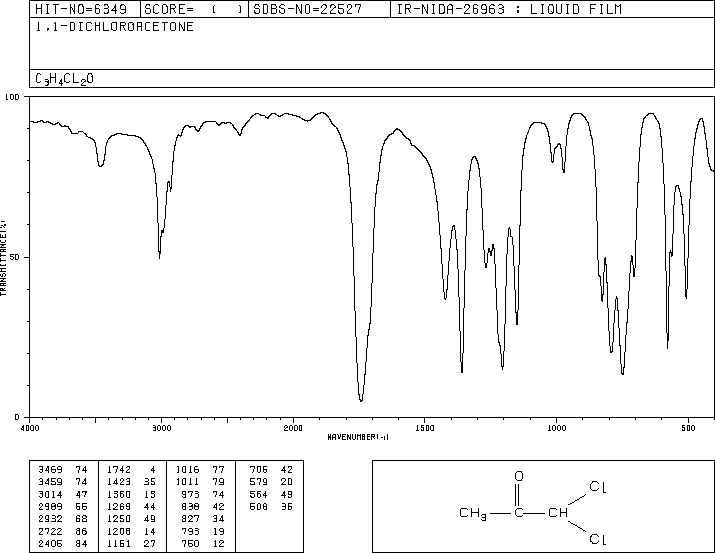The width and height of the screenshot is (715, 553).
Task: Click the 0 label on transmittance axis
Action: tap(17, 417)
